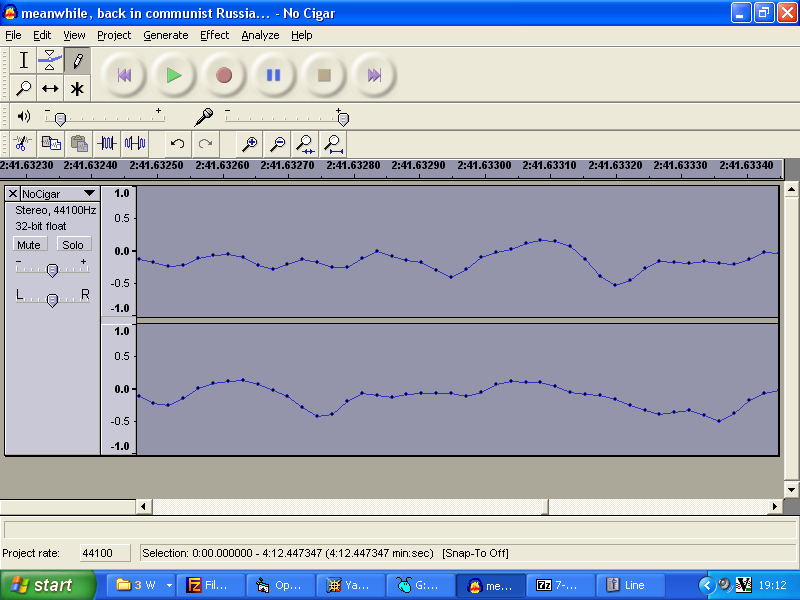Solo the NoCigar track
This screenshot has height=600, width=800.
[x=73, y=245]
